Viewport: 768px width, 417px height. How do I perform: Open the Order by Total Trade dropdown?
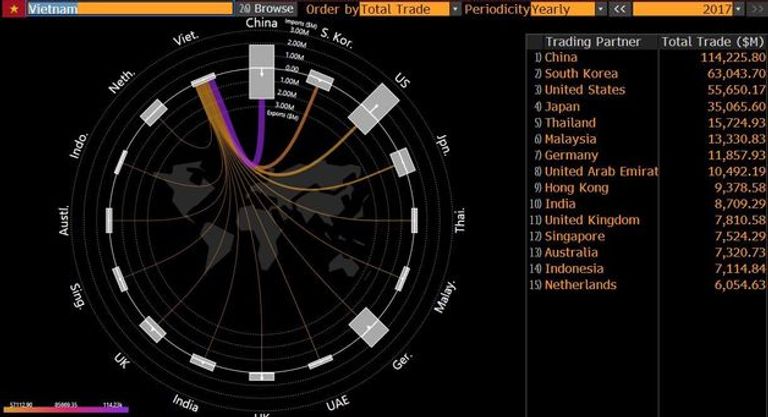pos(455,8)
